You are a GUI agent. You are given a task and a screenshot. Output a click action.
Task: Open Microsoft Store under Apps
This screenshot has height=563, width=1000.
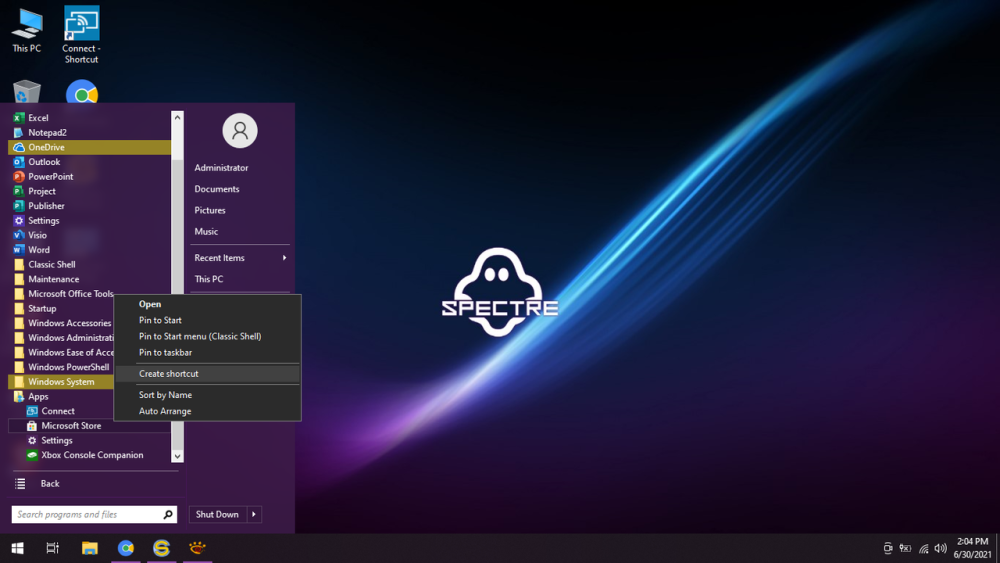tap(89, 426)
